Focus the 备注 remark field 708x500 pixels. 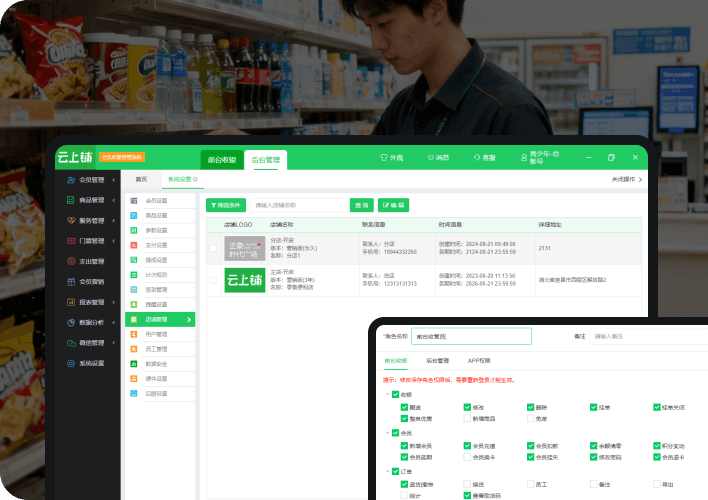pos(648,336)
